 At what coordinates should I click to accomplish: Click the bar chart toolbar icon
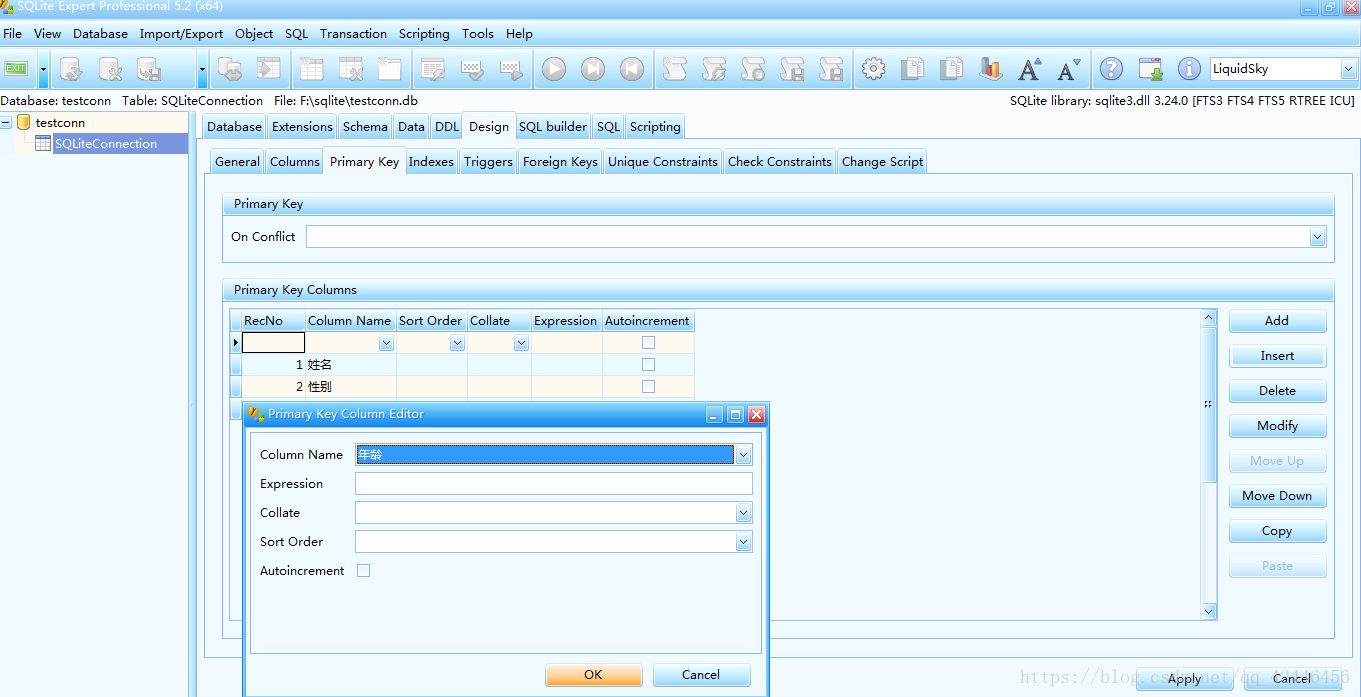tap(990, 69)
